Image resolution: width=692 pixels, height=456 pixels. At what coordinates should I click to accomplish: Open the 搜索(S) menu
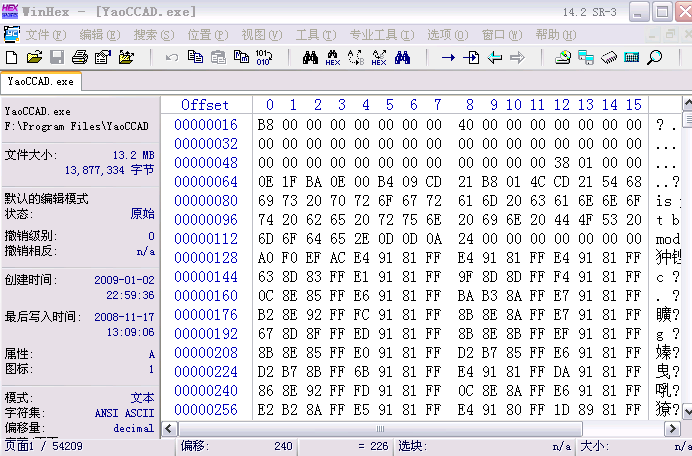[154, 35]
